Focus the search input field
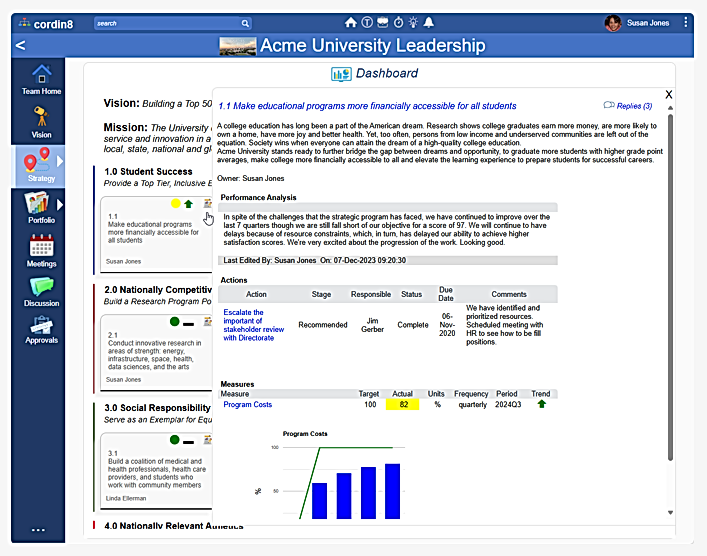This screenshot has width=707, height=556. (168, 23)
